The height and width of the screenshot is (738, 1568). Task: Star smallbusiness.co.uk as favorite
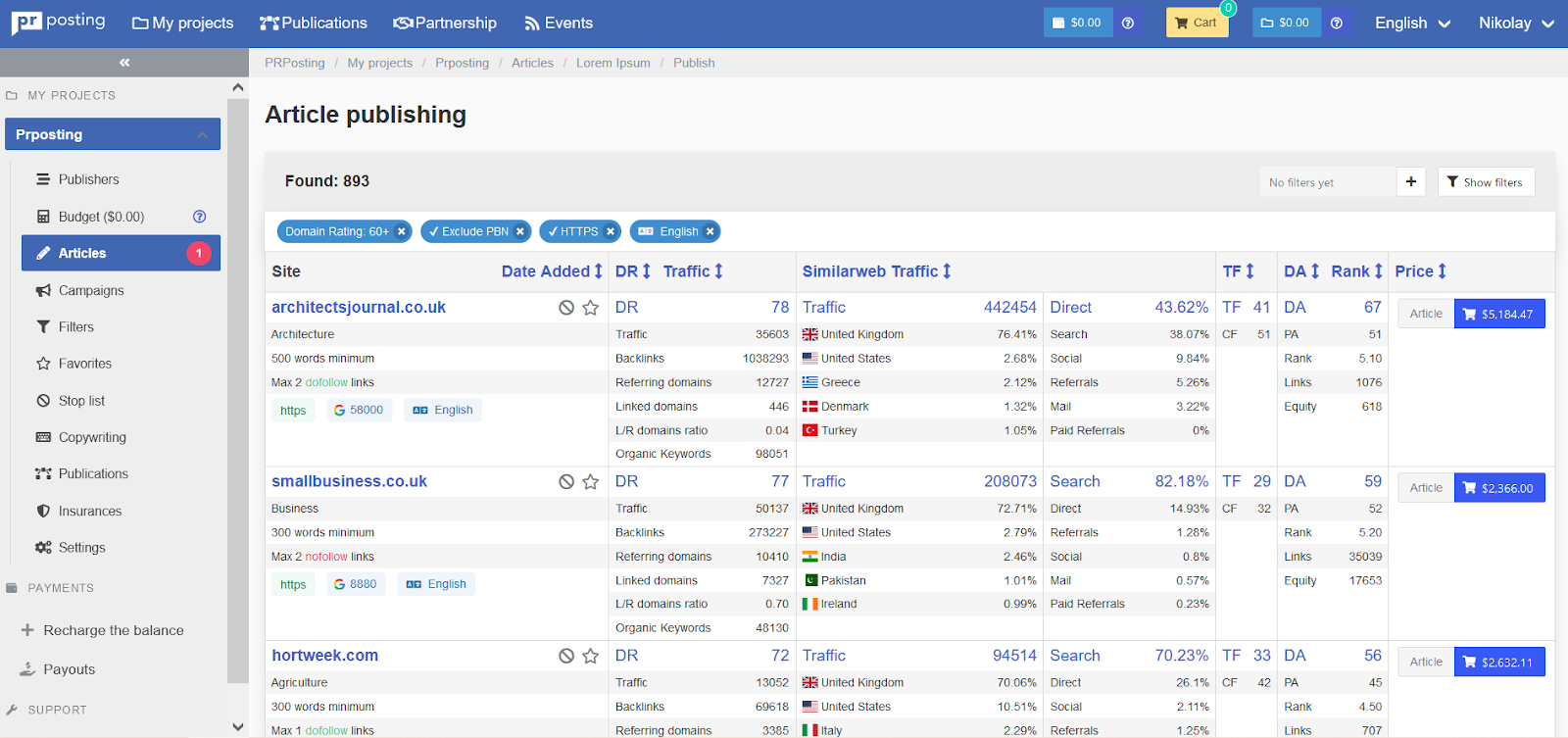click(590, 482)
